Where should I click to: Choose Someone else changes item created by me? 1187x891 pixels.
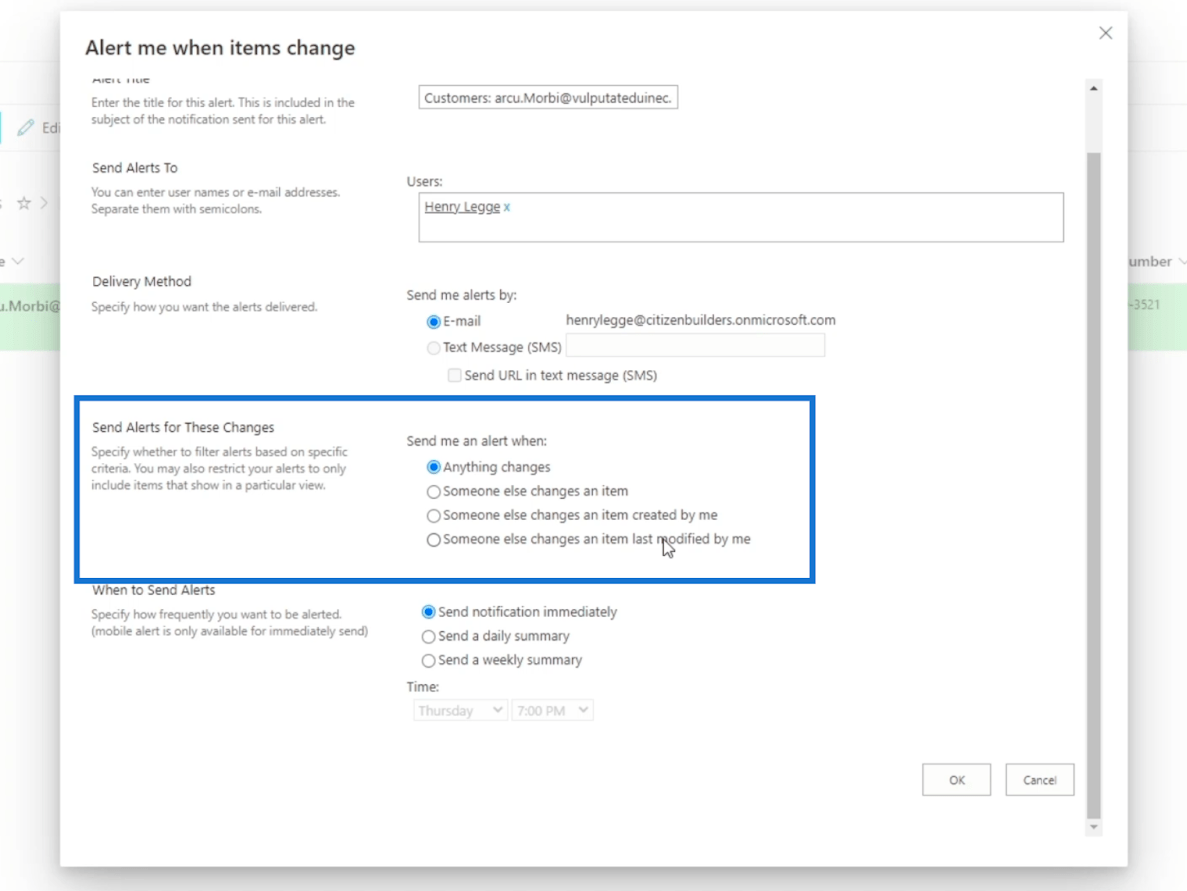(433, 516)
